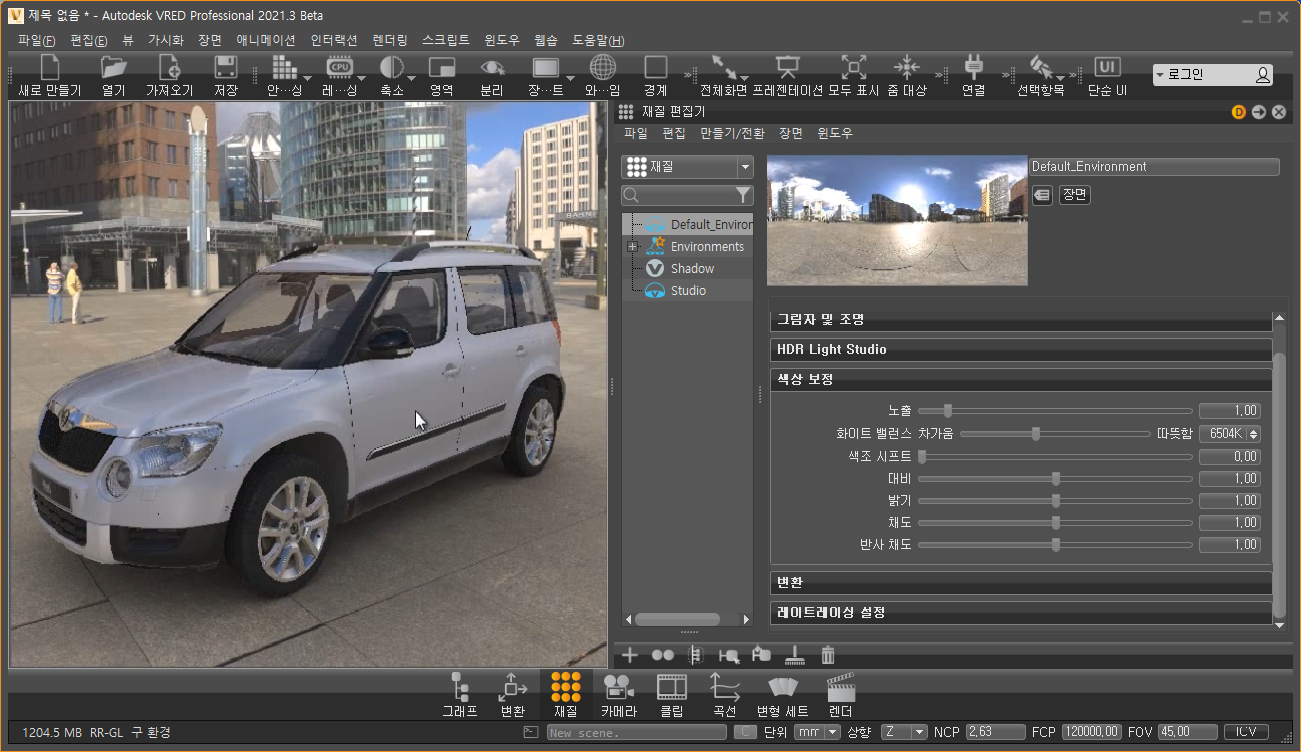Open the Transform module in the bottom bar

click(512, 695)
